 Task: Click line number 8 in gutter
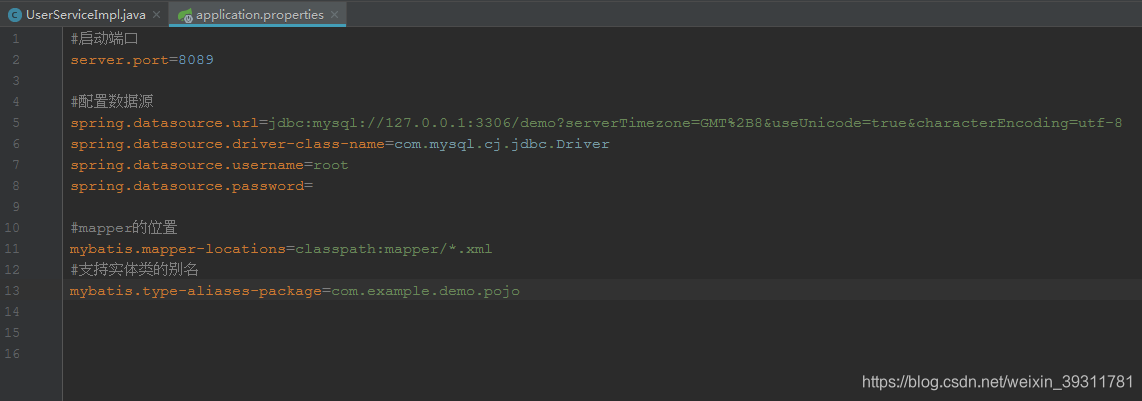tap(16, 186)
